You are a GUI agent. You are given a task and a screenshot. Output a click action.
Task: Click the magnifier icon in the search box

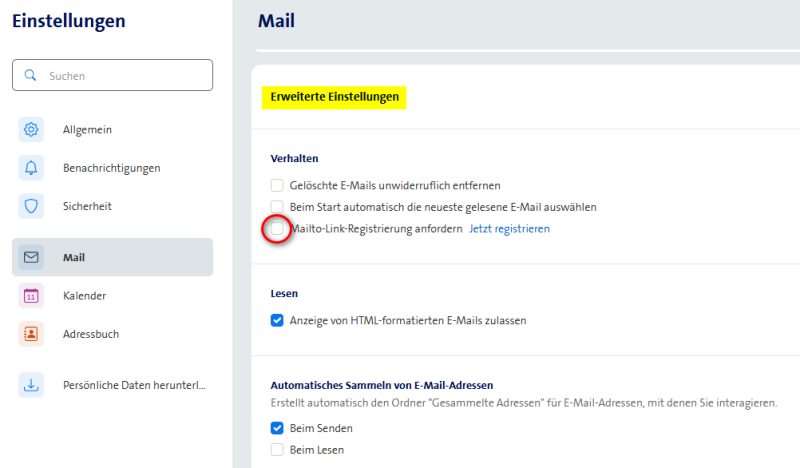[x=31, y=75]
